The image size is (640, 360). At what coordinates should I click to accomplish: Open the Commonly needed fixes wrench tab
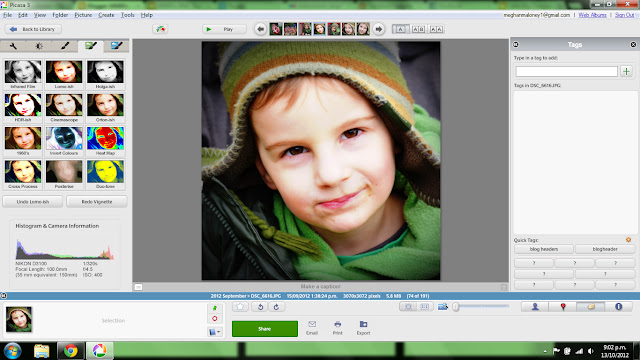[x=13, y=46]
